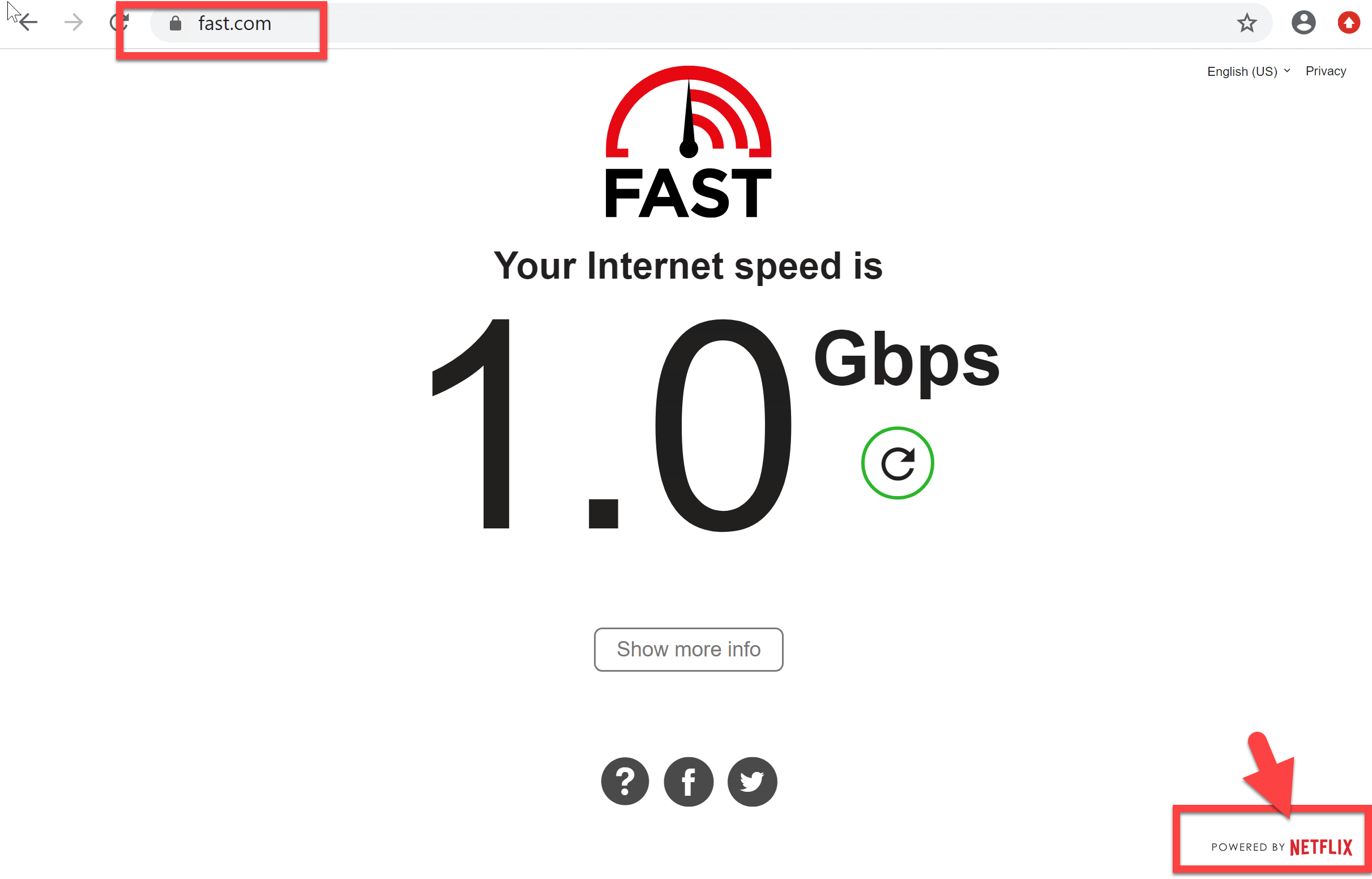Image resolution: width=1372 pixels, height=879 pixels.
Task: Open the English (US) language dropdown
Action: 1248,71
